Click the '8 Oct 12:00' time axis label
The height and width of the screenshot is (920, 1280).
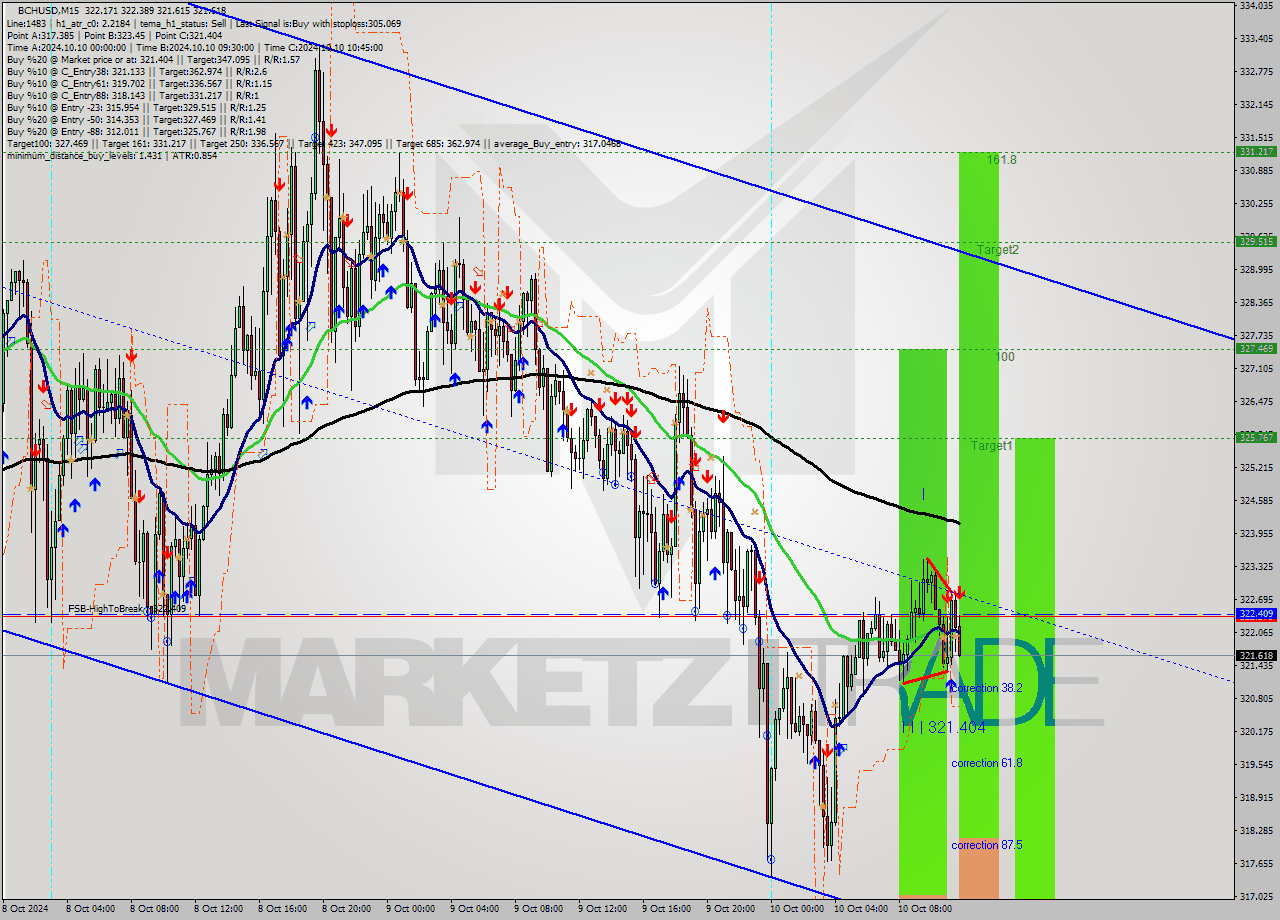click(x=219, y=909)
